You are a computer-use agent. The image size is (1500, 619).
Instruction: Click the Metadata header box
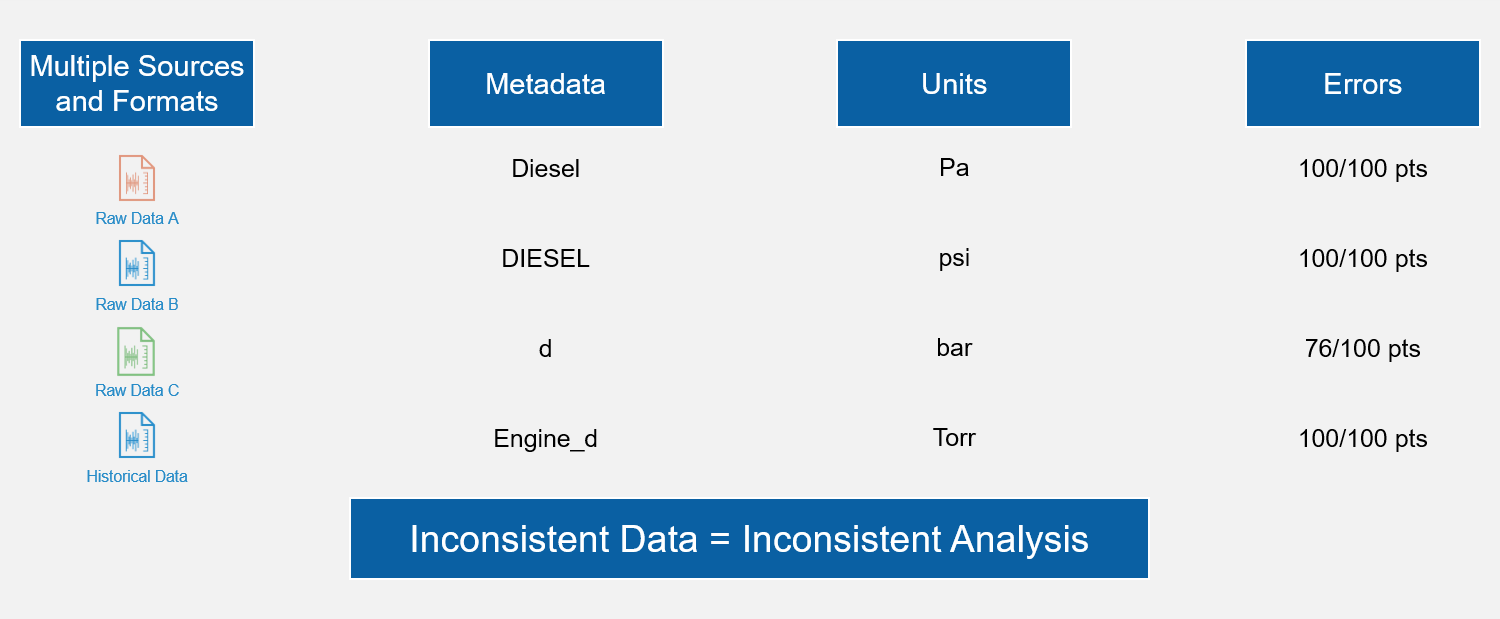tap(545, 84)
